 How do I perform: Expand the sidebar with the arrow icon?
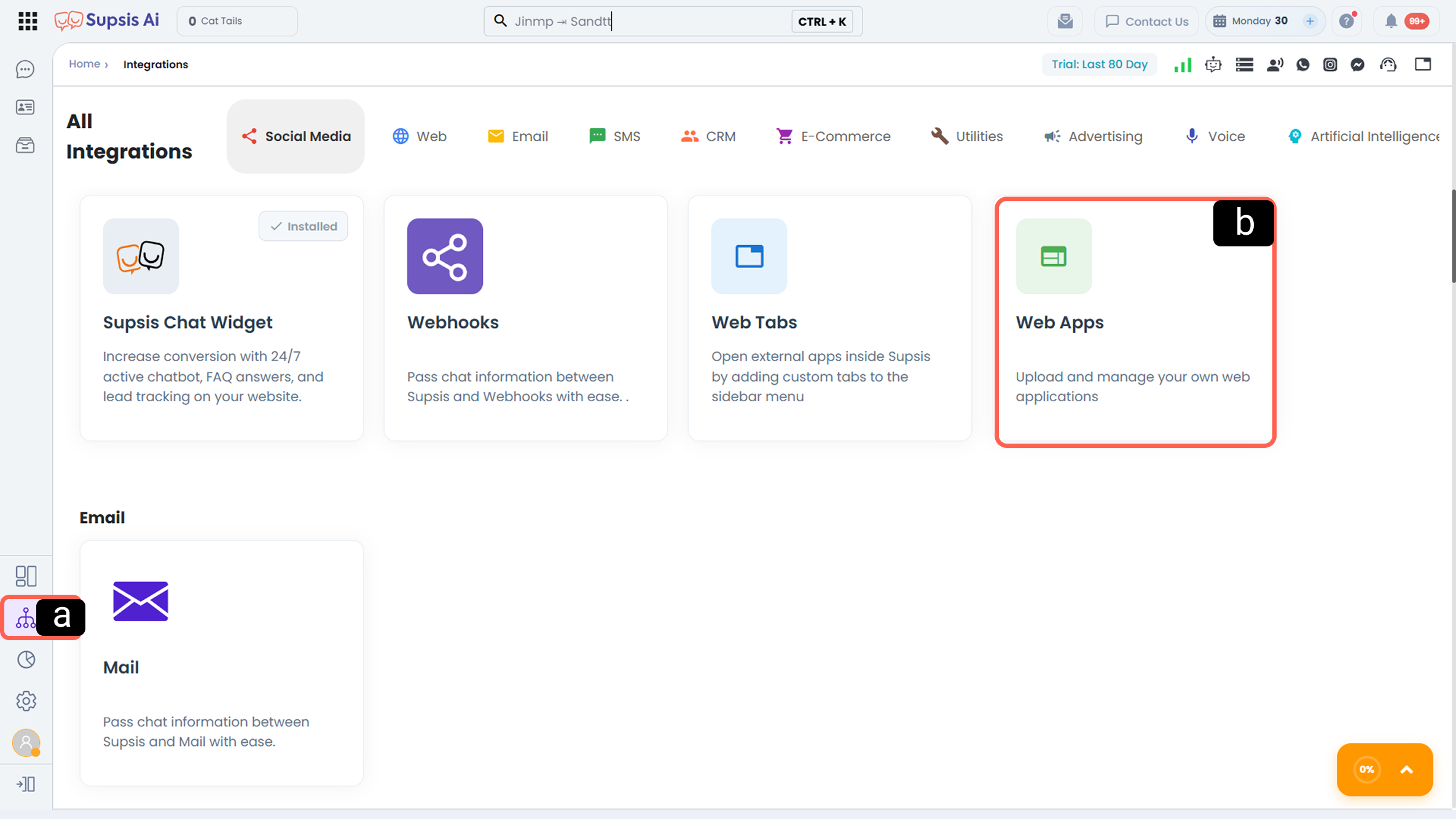pyautogui.click(x=26, y=784)
